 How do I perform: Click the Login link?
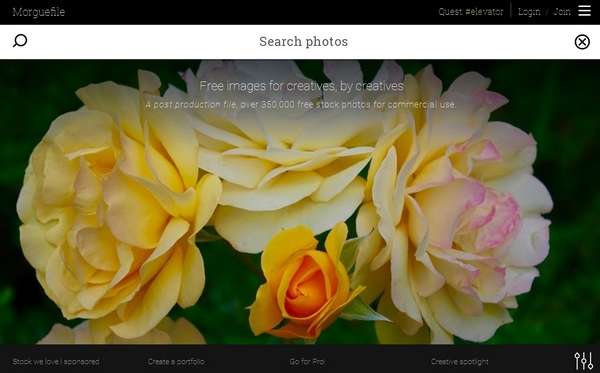[x=529, y=12]
